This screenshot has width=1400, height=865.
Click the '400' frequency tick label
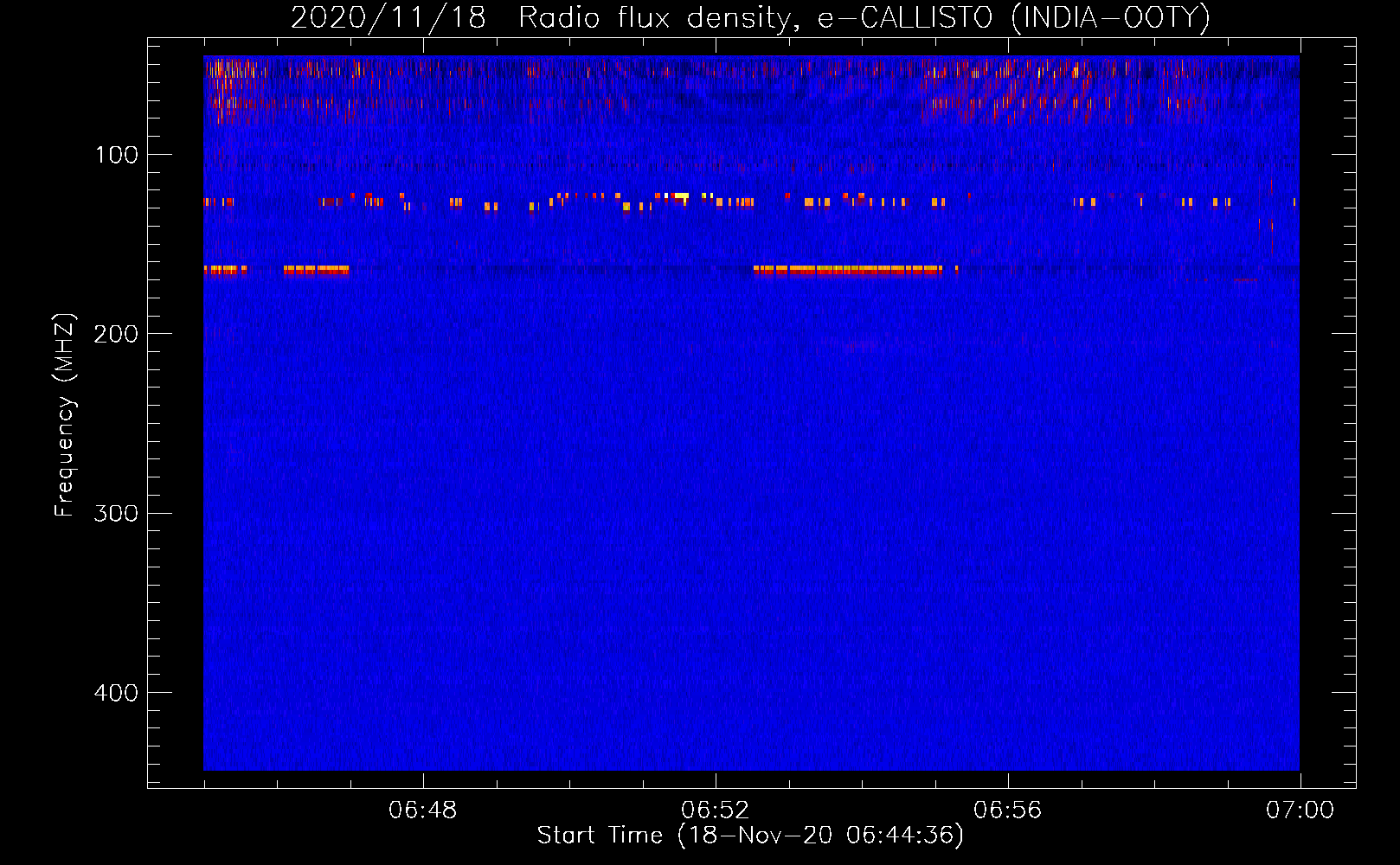(x=115, y=693)
